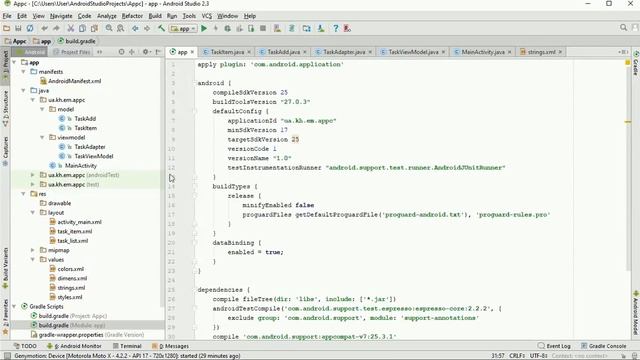Image resolution: width=640 pixels, height=360 pixels.
Task: Collapse the java folder arrow
Action: click(x=24, y=90)
